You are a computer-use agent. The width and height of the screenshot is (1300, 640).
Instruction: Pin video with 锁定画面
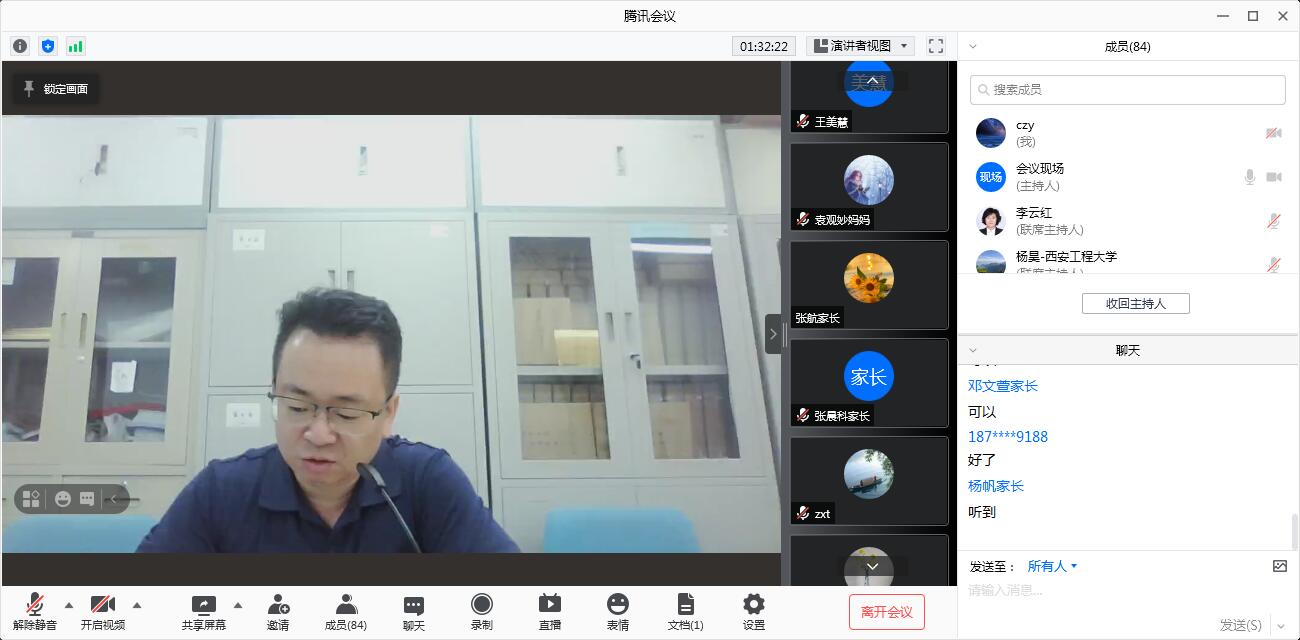point(56,89)
